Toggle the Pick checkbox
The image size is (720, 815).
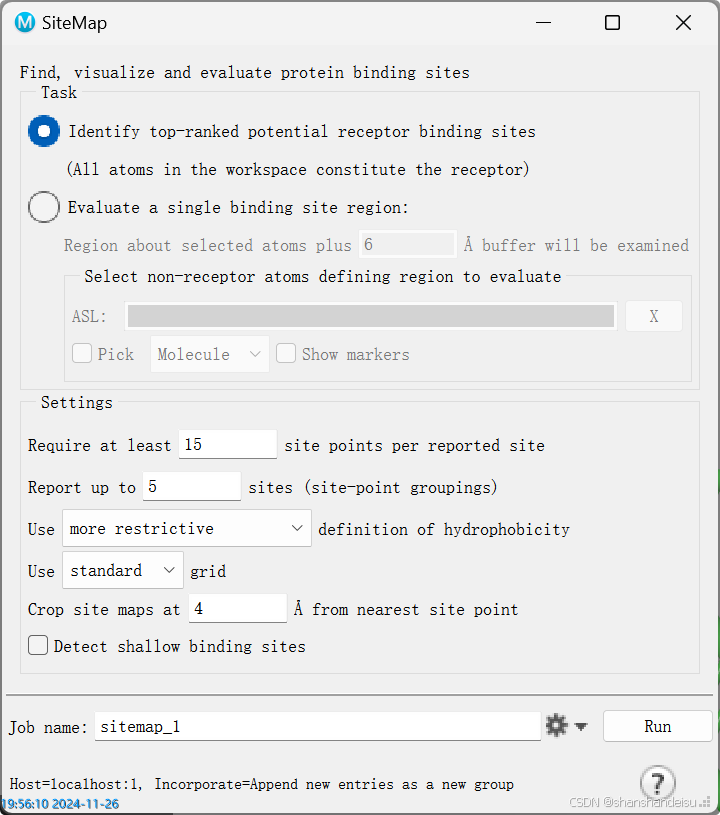82,353
